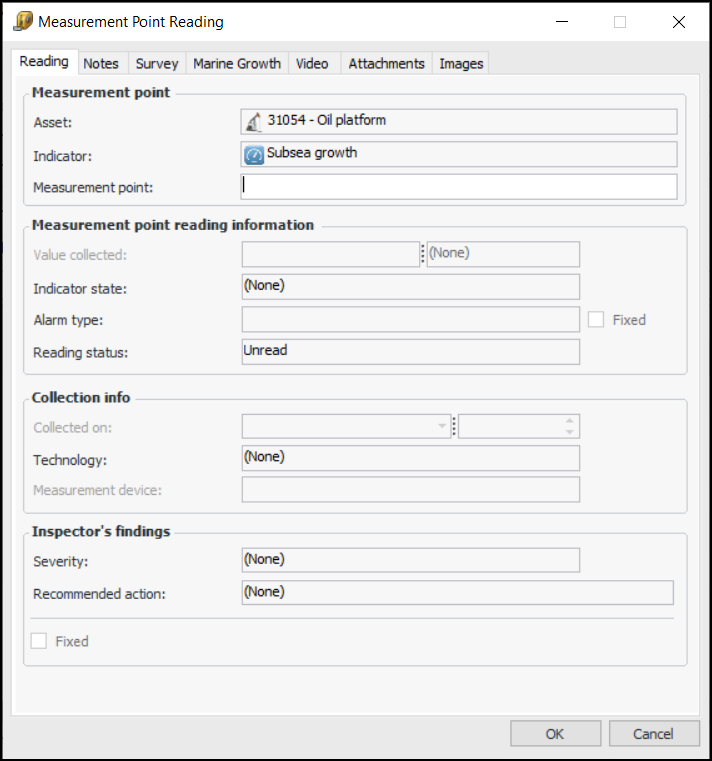This screenshot has width=712, height=761.
Task: Open the Marine Growth tab
Action: tap(237, 64)
